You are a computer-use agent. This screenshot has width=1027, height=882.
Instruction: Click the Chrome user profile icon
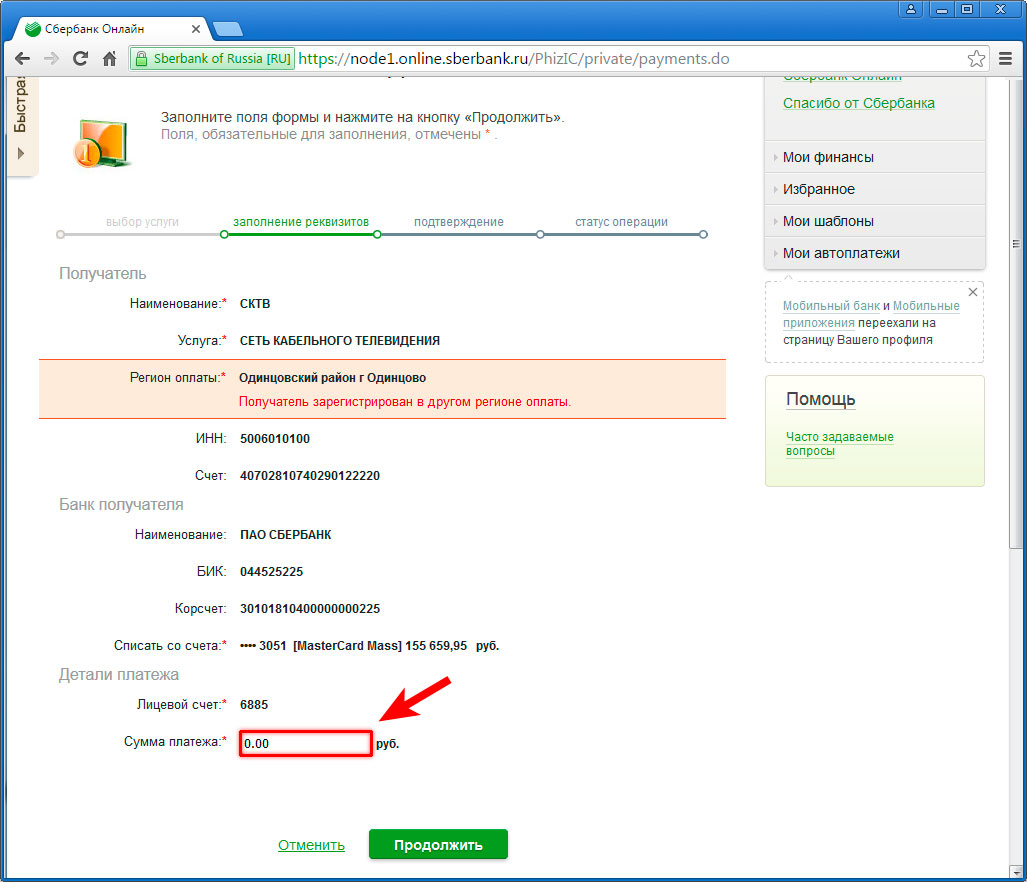tap(910, 9)
